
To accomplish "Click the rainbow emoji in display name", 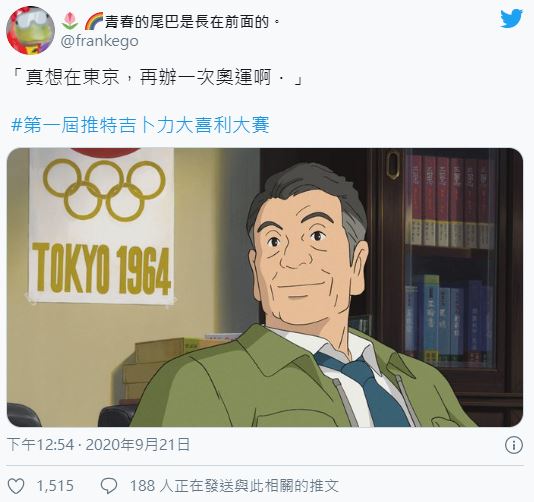I will (93, 21).
